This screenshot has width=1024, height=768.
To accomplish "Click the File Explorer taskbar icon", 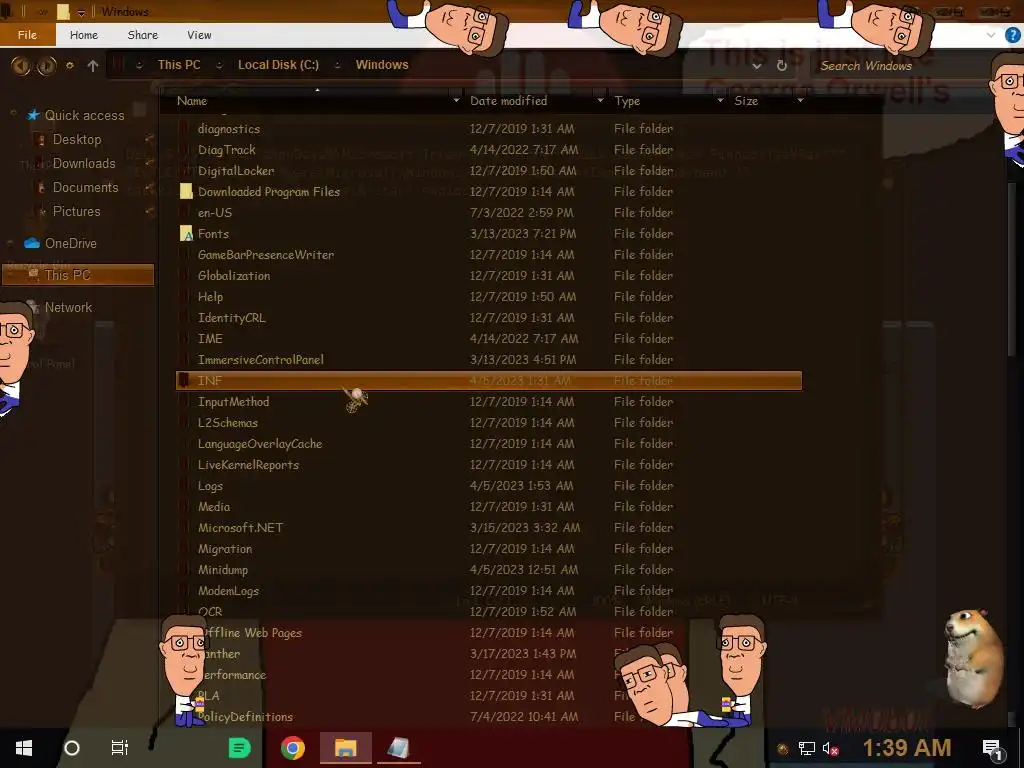I will pos(345,748).
